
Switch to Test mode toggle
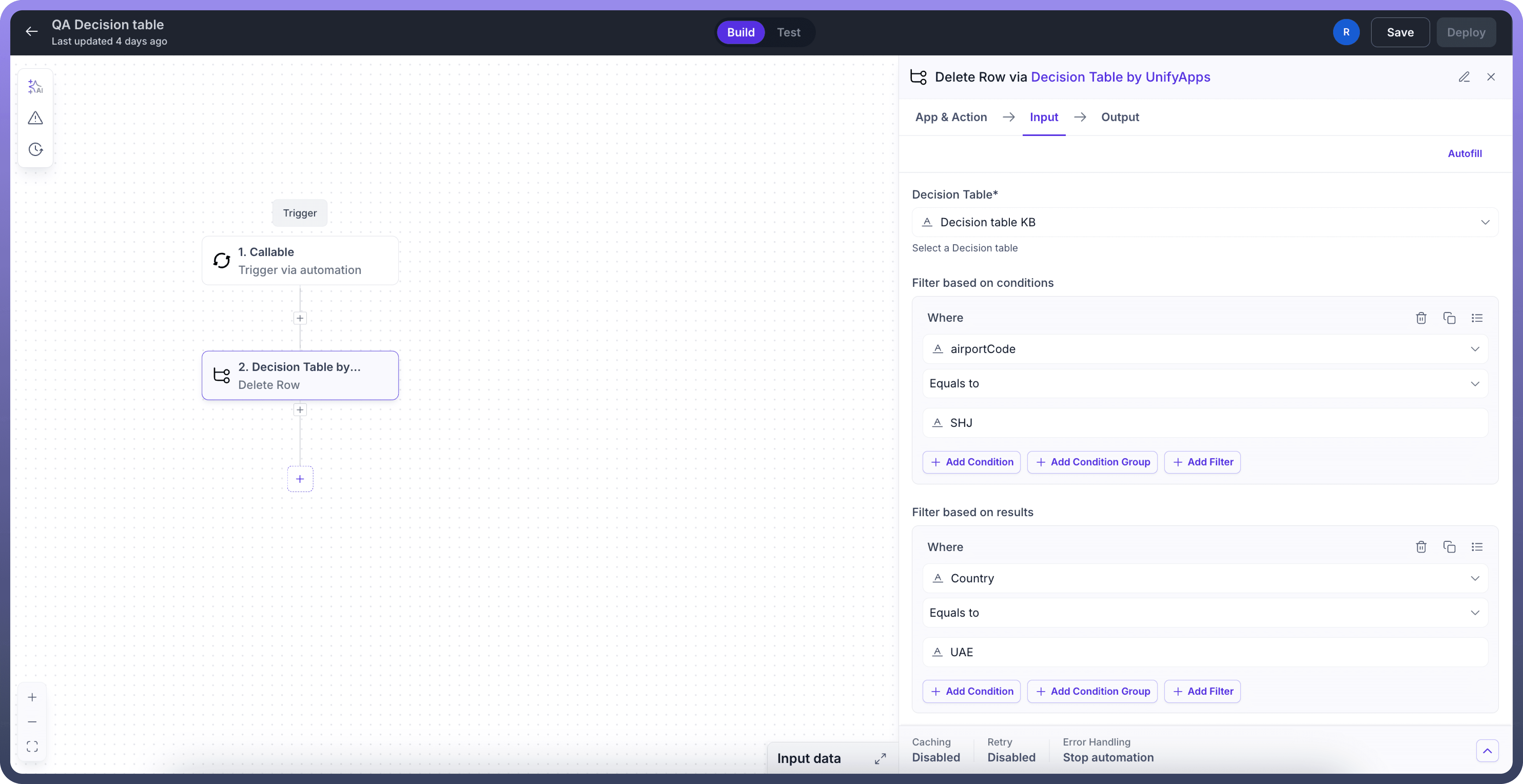click(788, 33)
